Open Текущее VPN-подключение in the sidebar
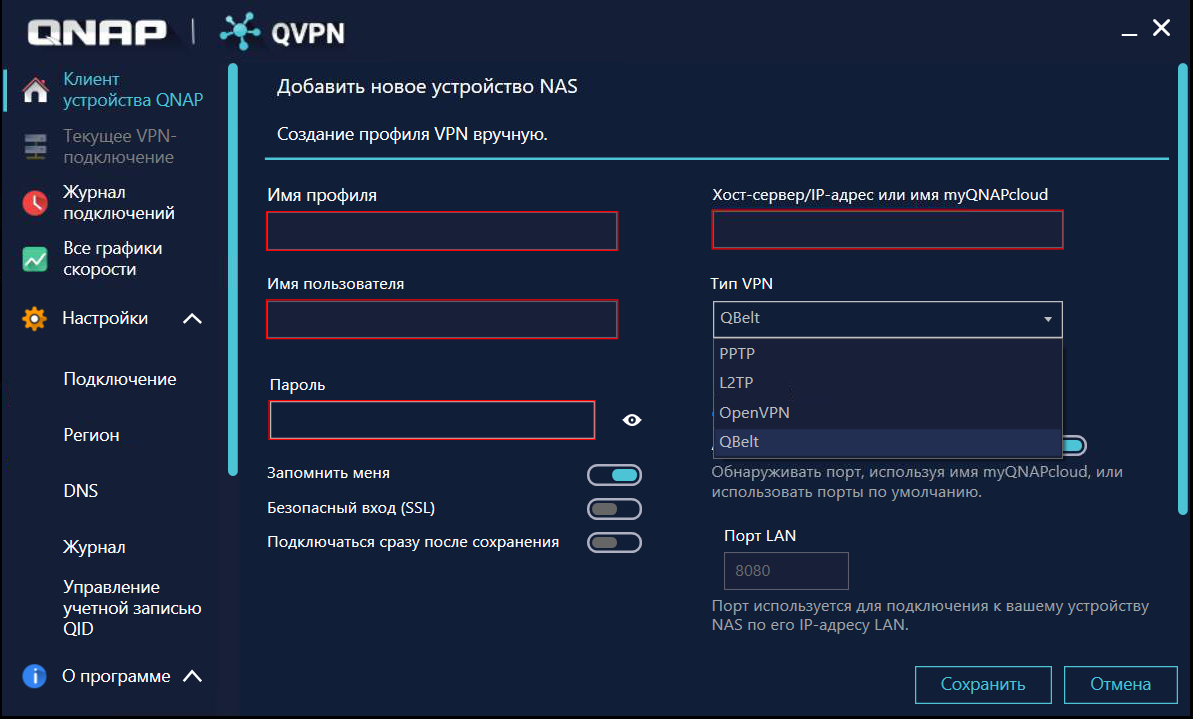1193x719 pixels. coord(119,146)
